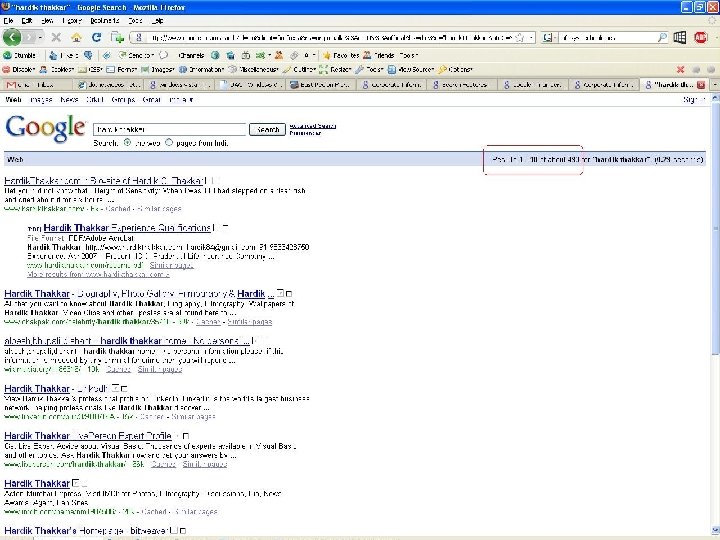Click the Google favicon in the address bar
The width and height of the screenshot is (720, 540).
click(139, 38)
